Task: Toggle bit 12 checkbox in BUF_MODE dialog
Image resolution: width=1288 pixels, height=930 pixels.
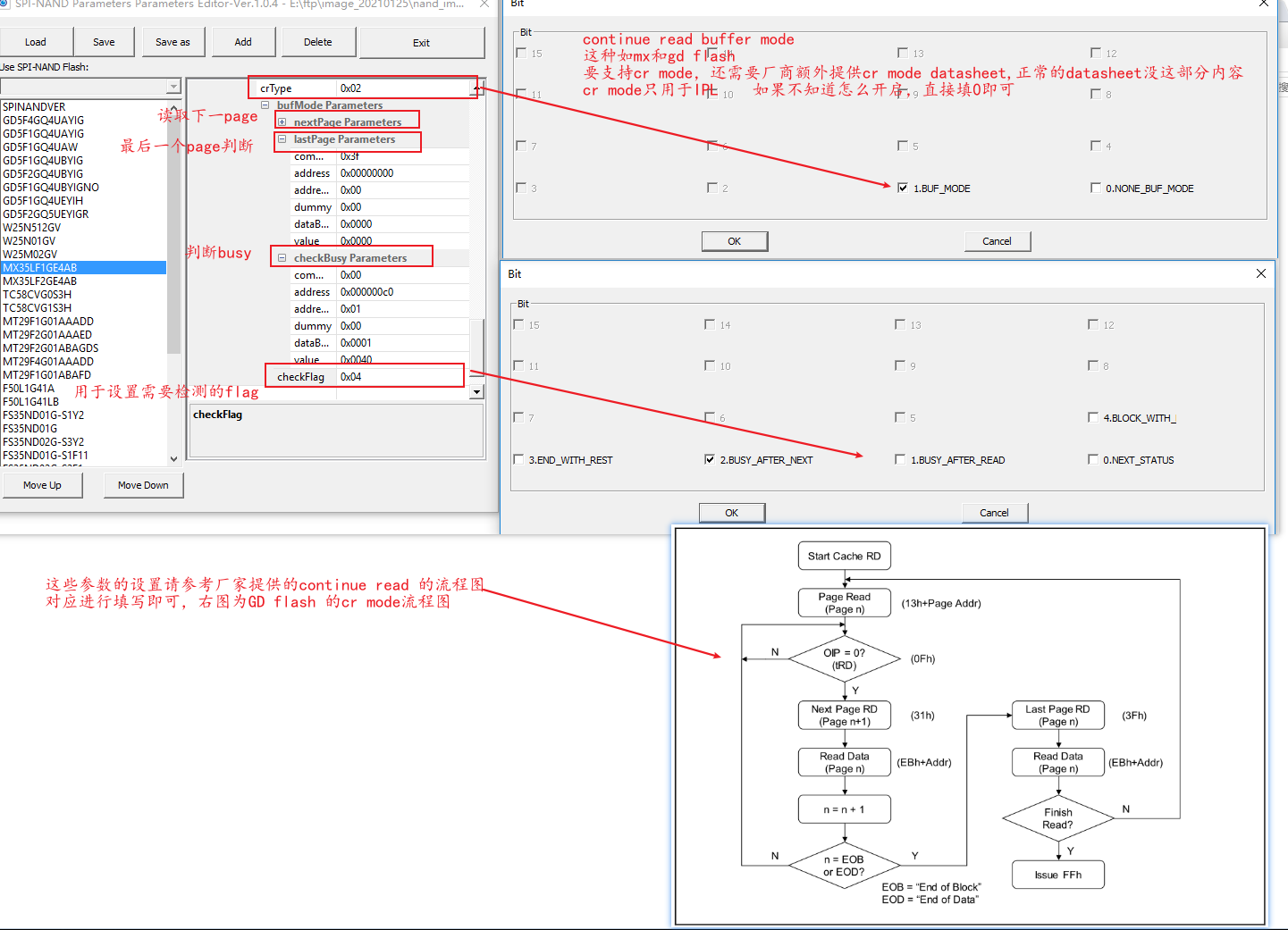Action: pyautogui.click(x=1096, y=54)
